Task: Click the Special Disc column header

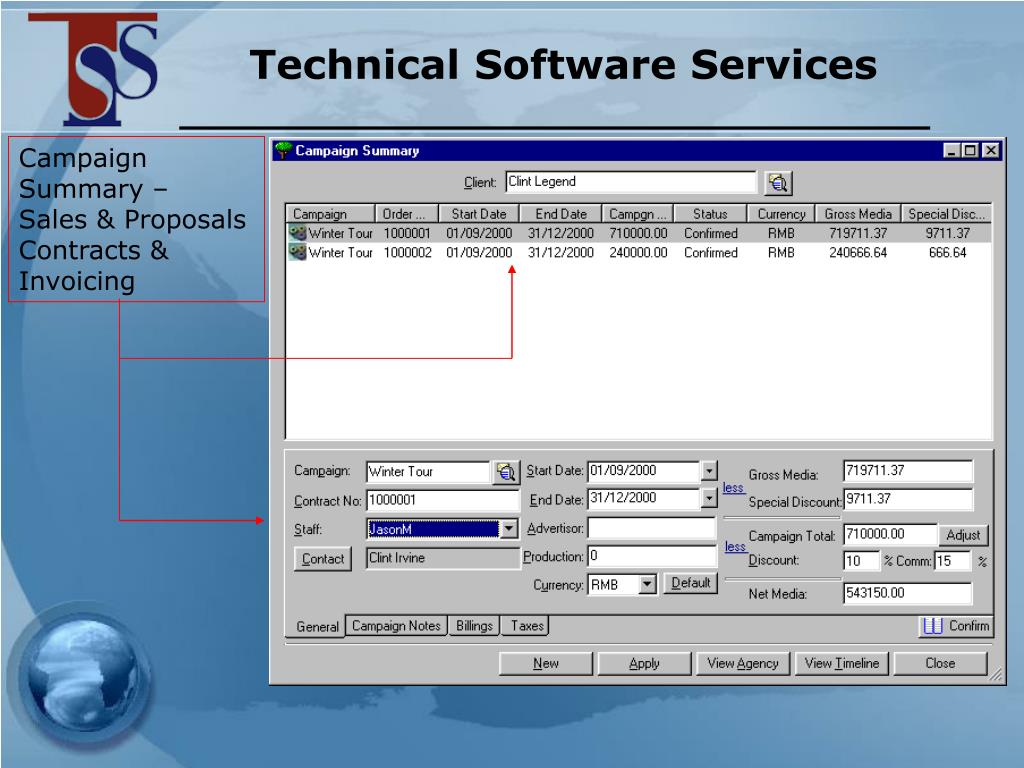Action: click(946, 214)
